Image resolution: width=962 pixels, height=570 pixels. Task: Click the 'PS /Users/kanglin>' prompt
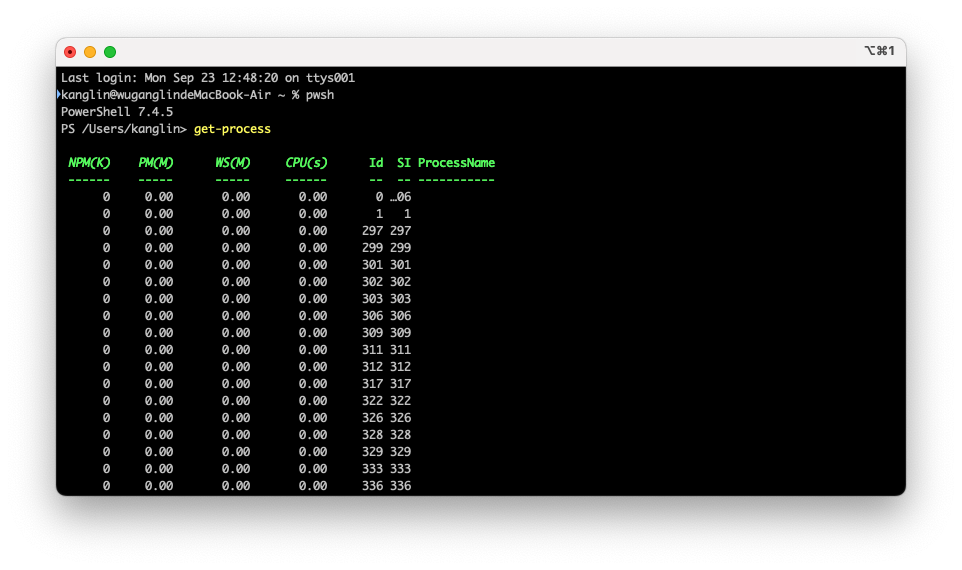tap(123, 129)
